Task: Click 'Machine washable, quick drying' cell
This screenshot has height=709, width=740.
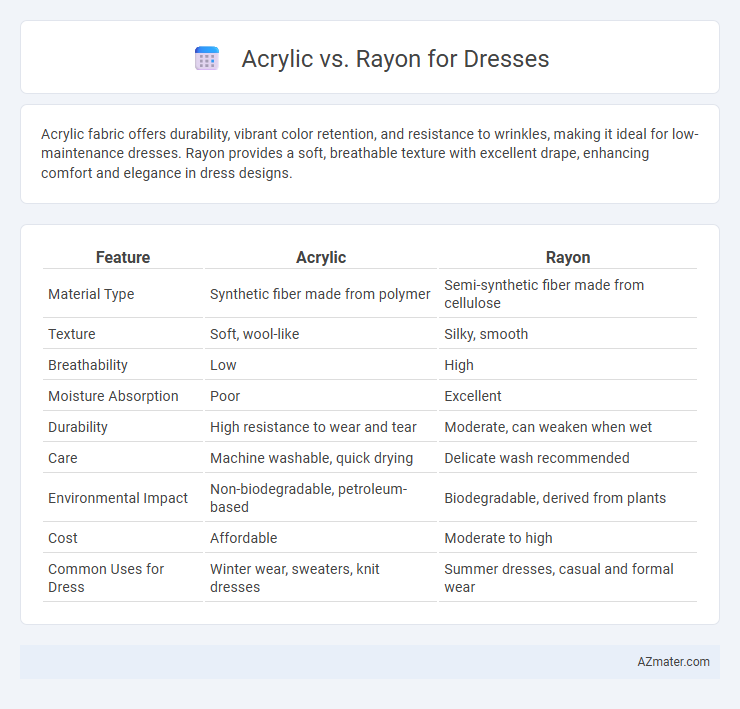Action: (311, 458)
